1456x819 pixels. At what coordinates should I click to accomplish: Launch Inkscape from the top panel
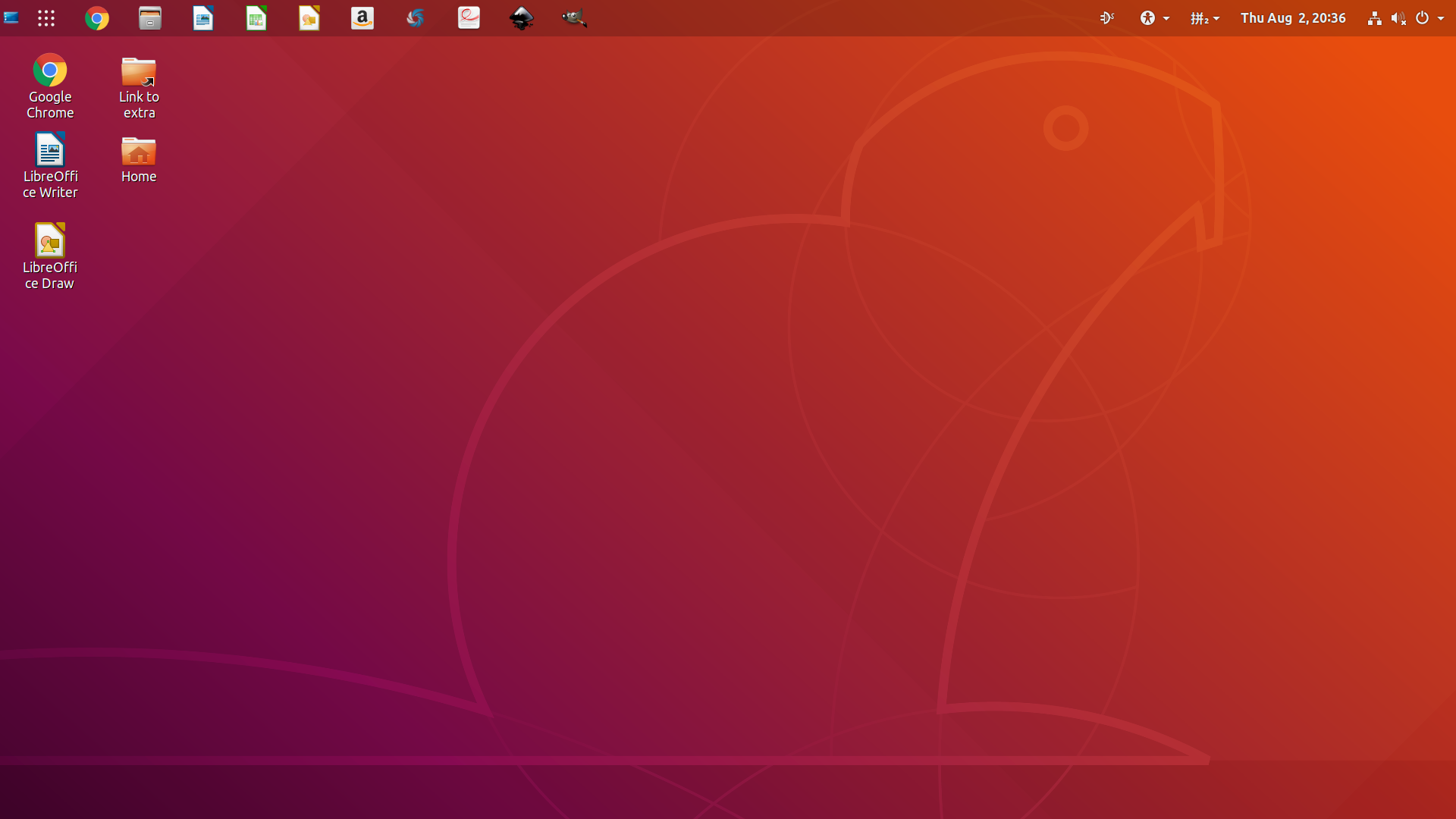pos(522,18)
